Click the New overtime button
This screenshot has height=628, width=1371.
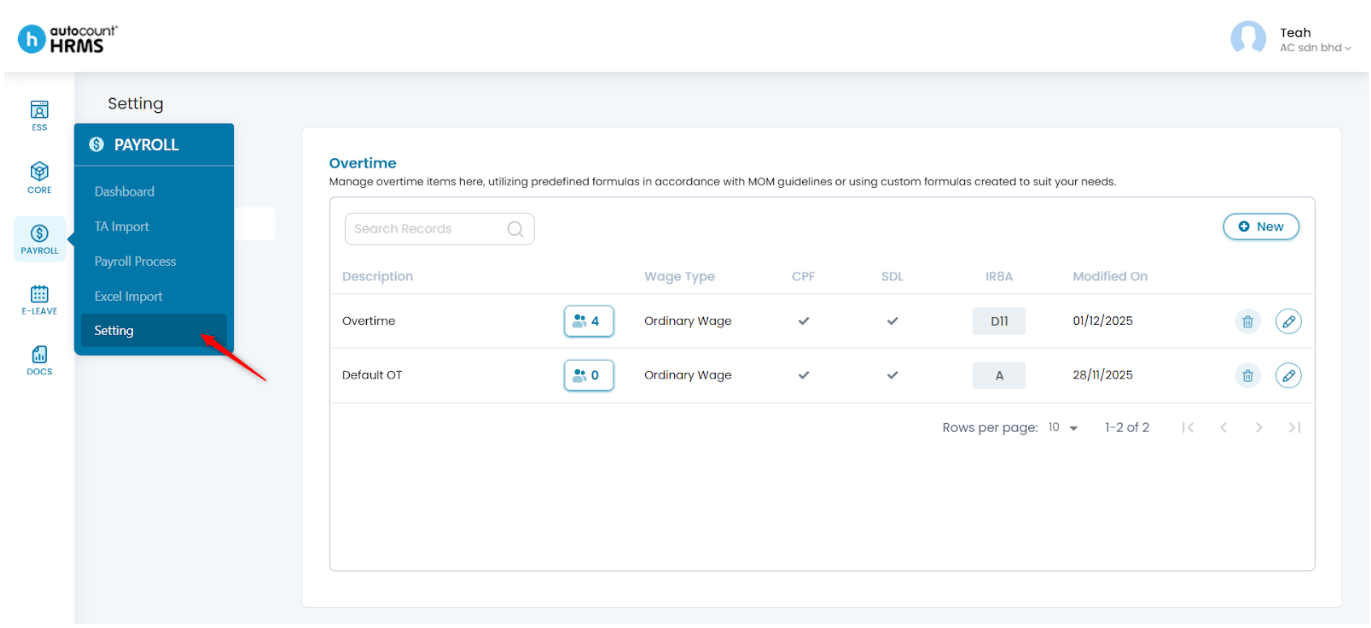(x=1261, y=227)
